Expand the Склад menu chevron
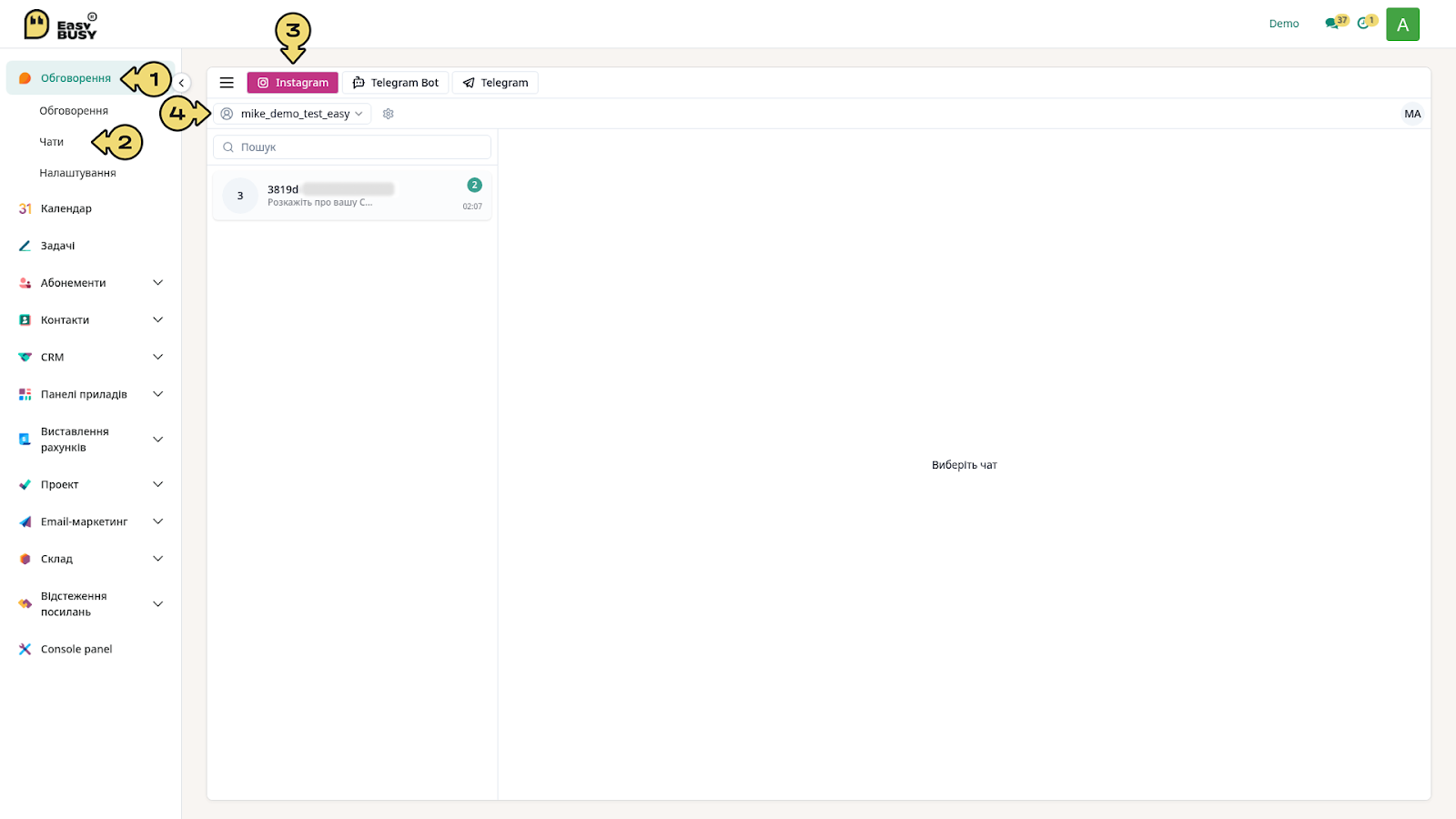 [x=157, y=560]
